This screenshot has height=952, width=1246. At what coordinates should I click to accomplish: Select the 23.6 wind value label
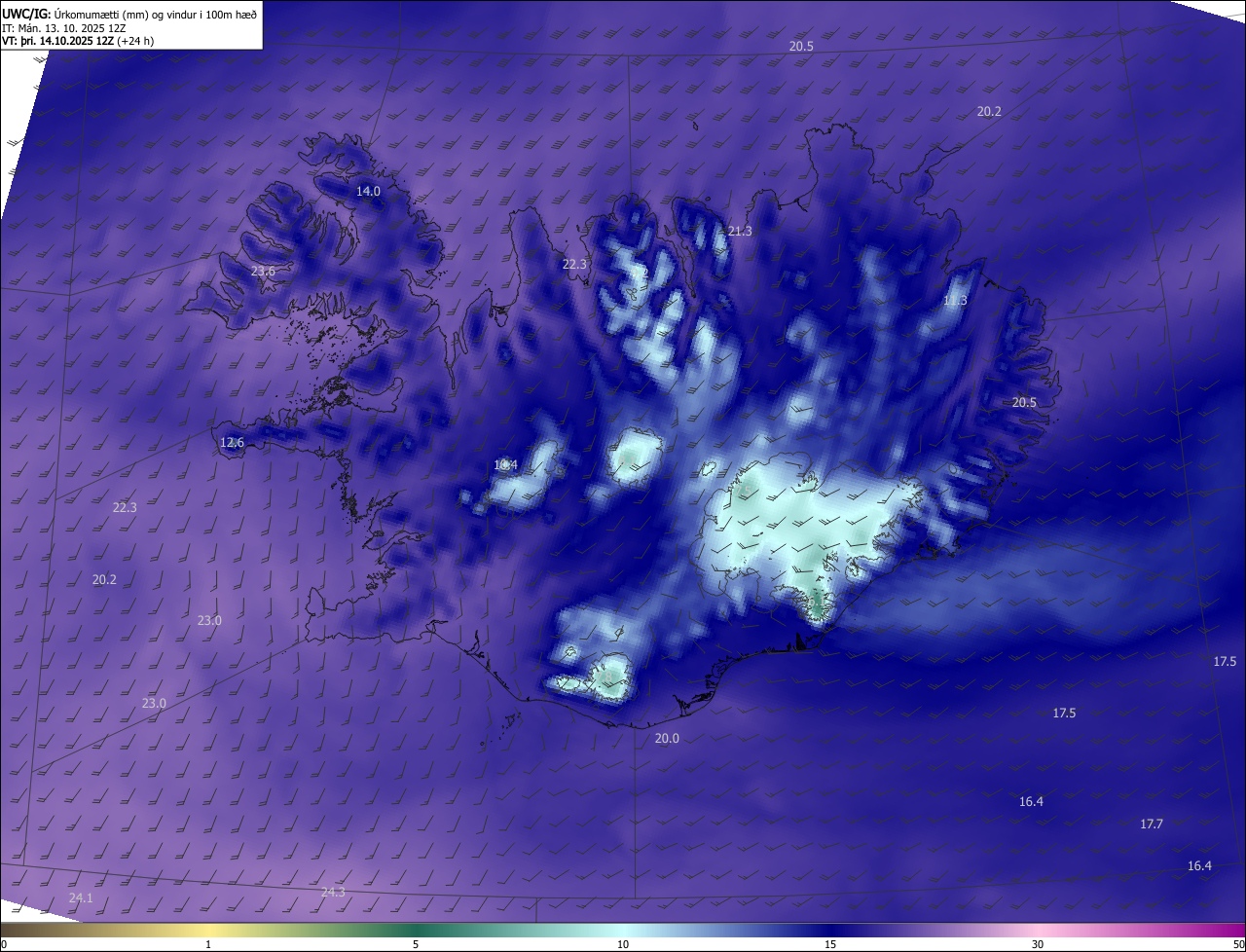pos(263,272)
